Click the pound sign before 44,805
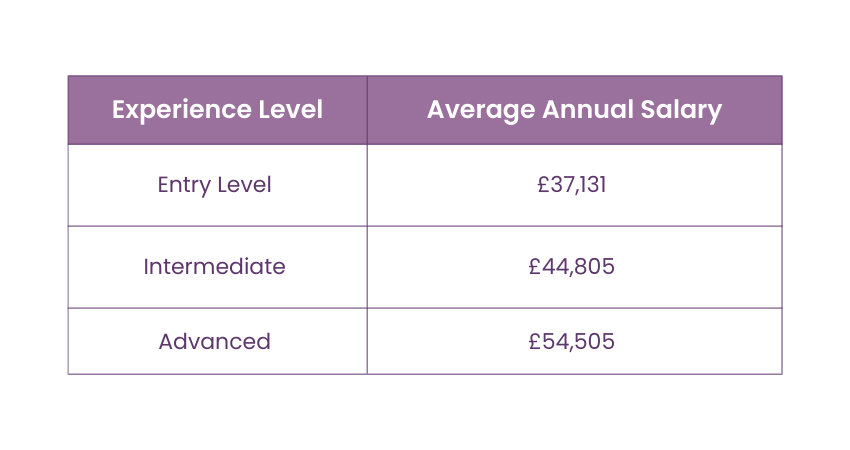850x450 pixels. pyautogui.click(x=536, y=267)
